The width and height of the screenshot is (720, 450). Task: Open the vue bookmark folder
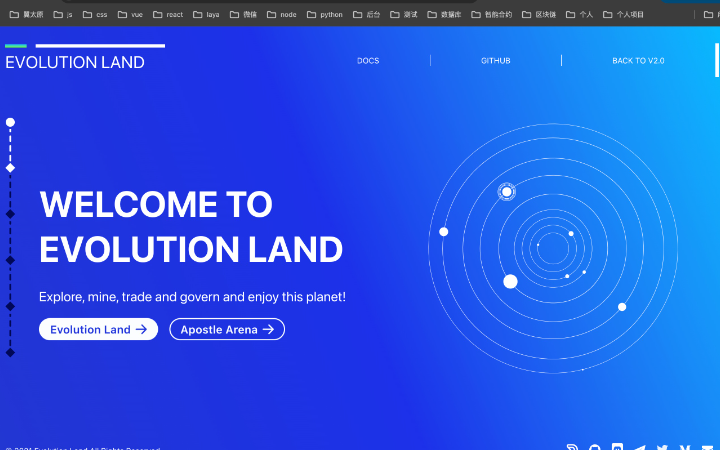click(x=130, y=15)
